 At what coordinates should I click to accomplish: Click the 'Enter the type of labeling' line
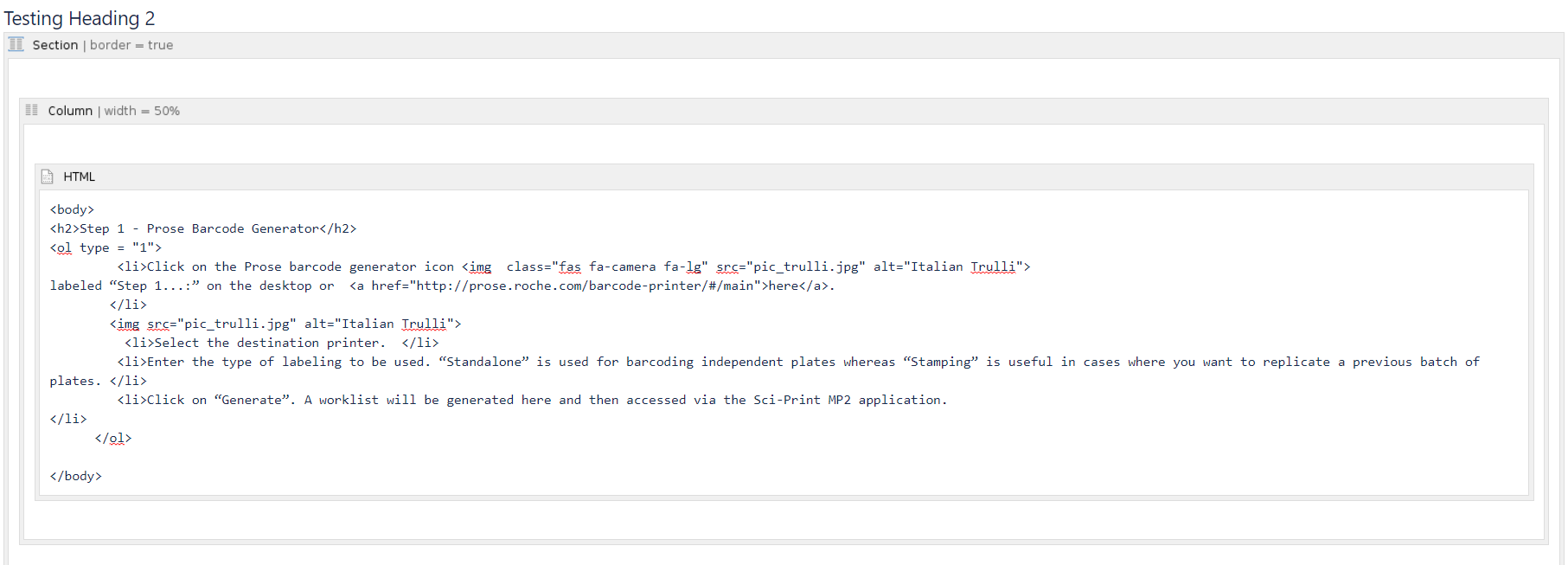798,362
